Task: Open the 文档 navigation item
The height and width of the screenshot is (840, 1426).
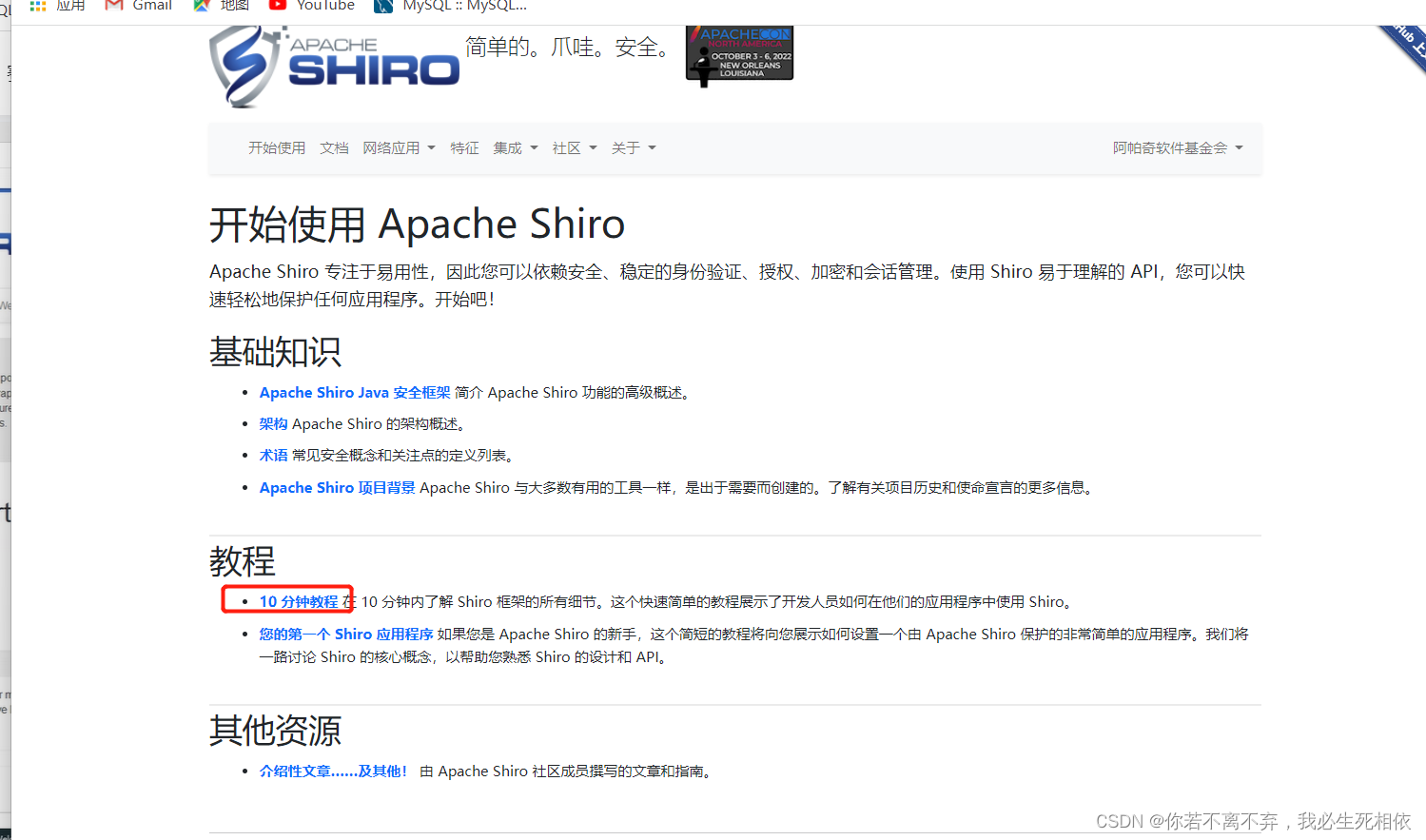Action: [x=334, y=147]
